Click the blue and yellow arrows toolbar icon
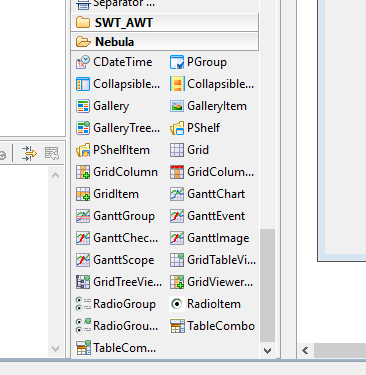This screenshot has width=366, height=375. click(29, 154)
